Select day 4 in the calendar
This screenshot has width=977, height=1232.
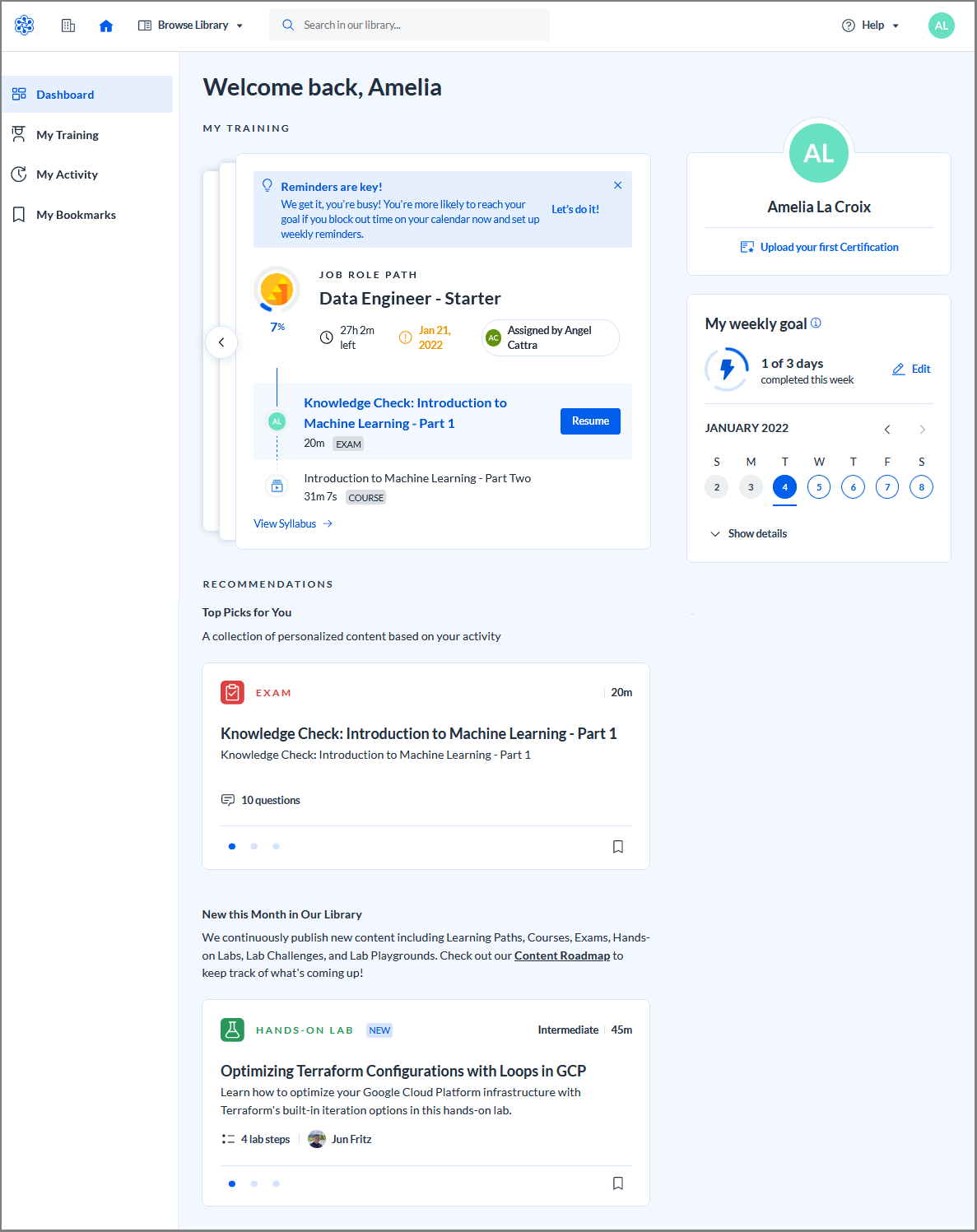785,487
